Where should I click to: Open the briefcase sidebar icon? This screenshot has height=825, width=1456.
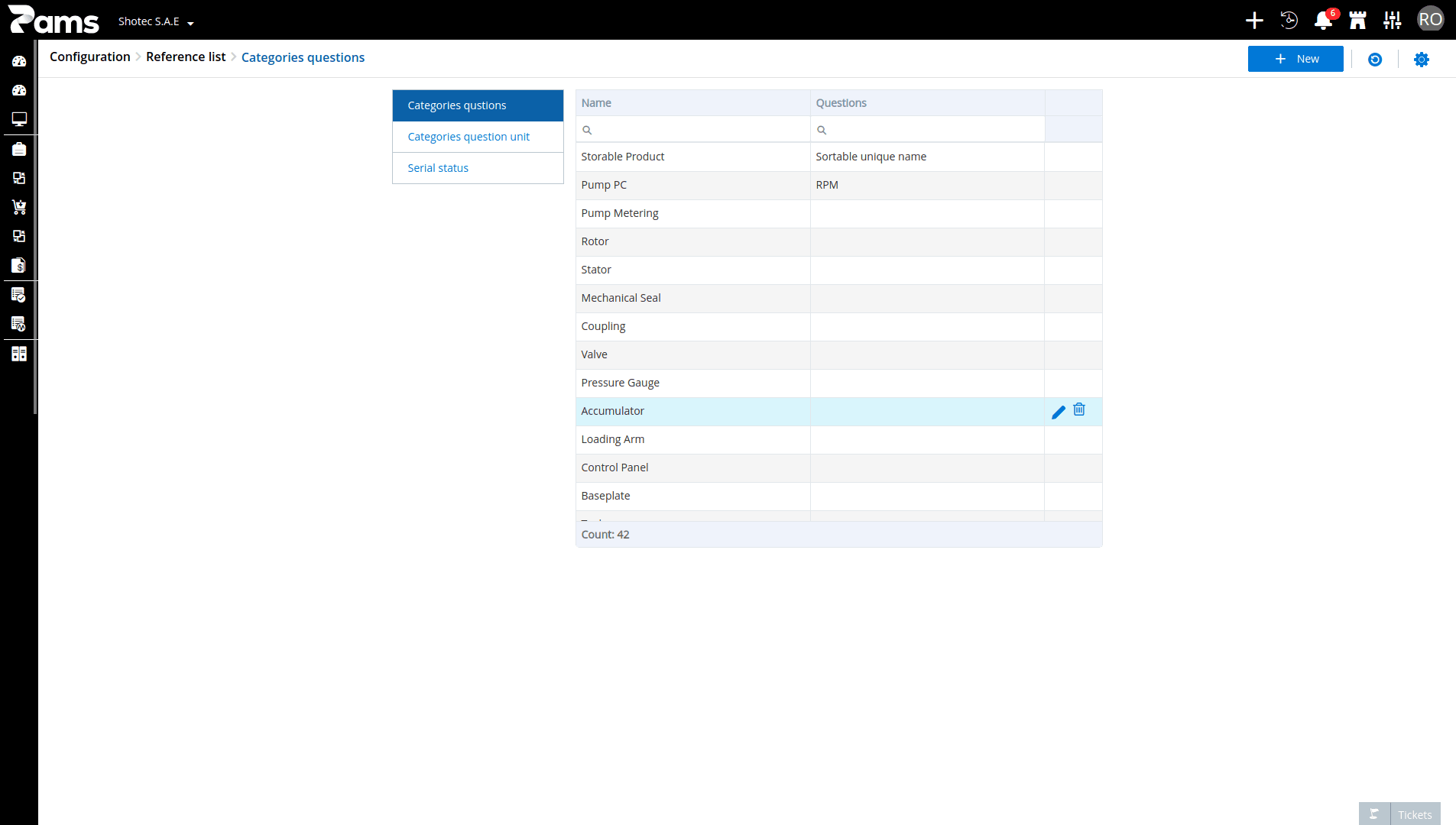click(x=19, y=149)
